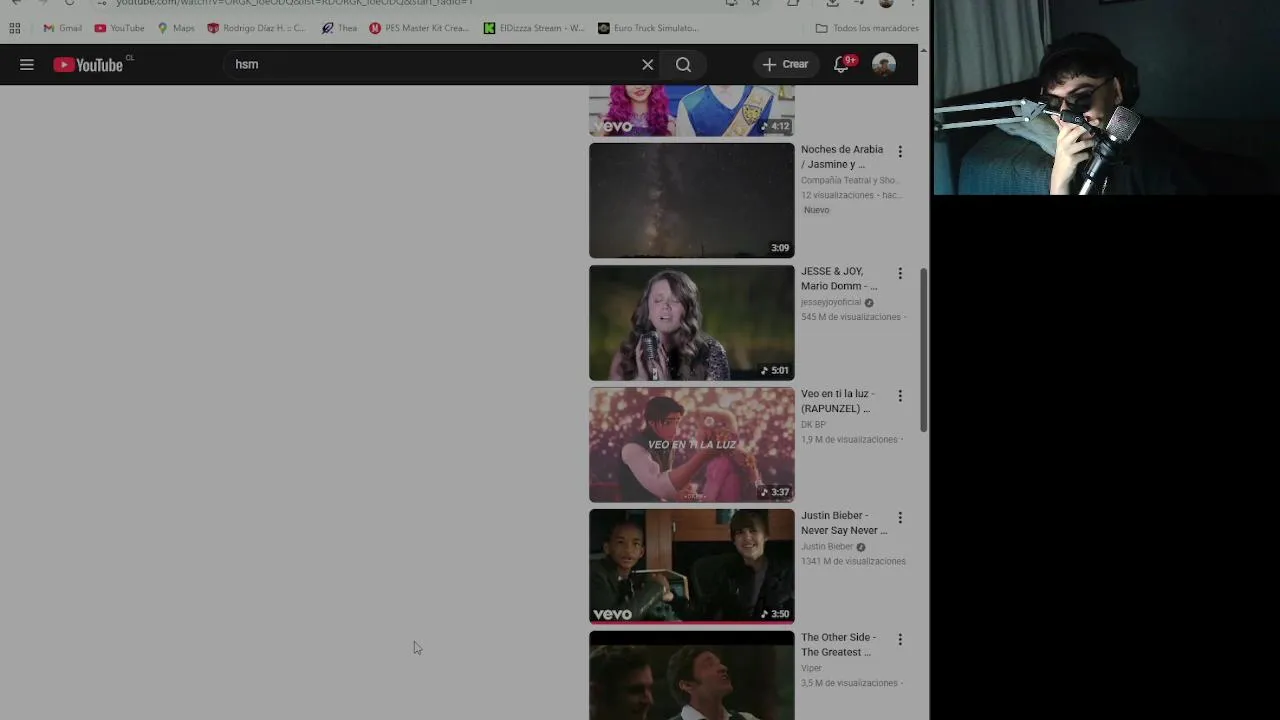The width and height of the screenshot is (1280, 720).
Task: Click 3,5 M de visualizaciones text
Action: pos(849,683)
